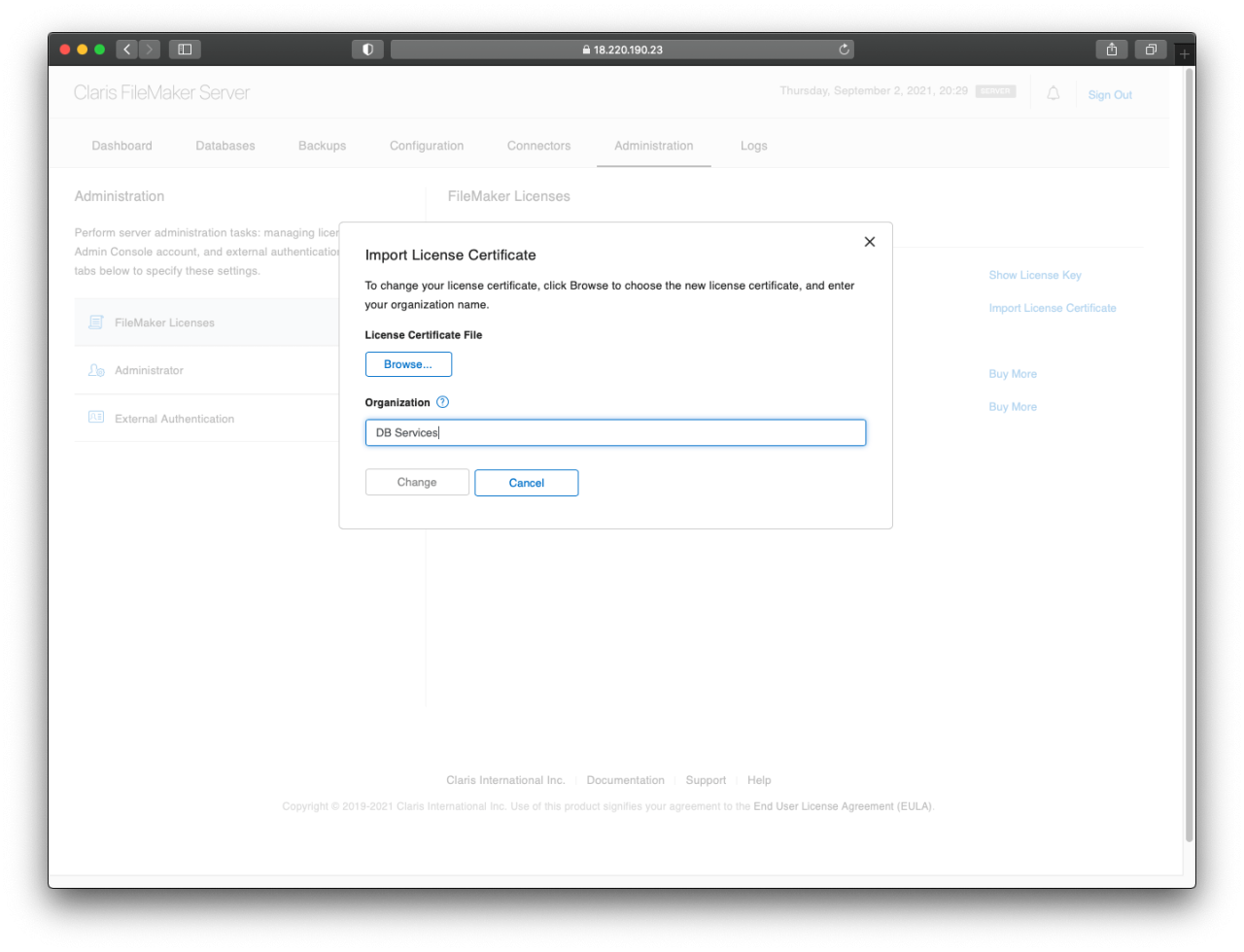Select the Administration tab
The image size is (1244, 952).
(x=654, y=146)
